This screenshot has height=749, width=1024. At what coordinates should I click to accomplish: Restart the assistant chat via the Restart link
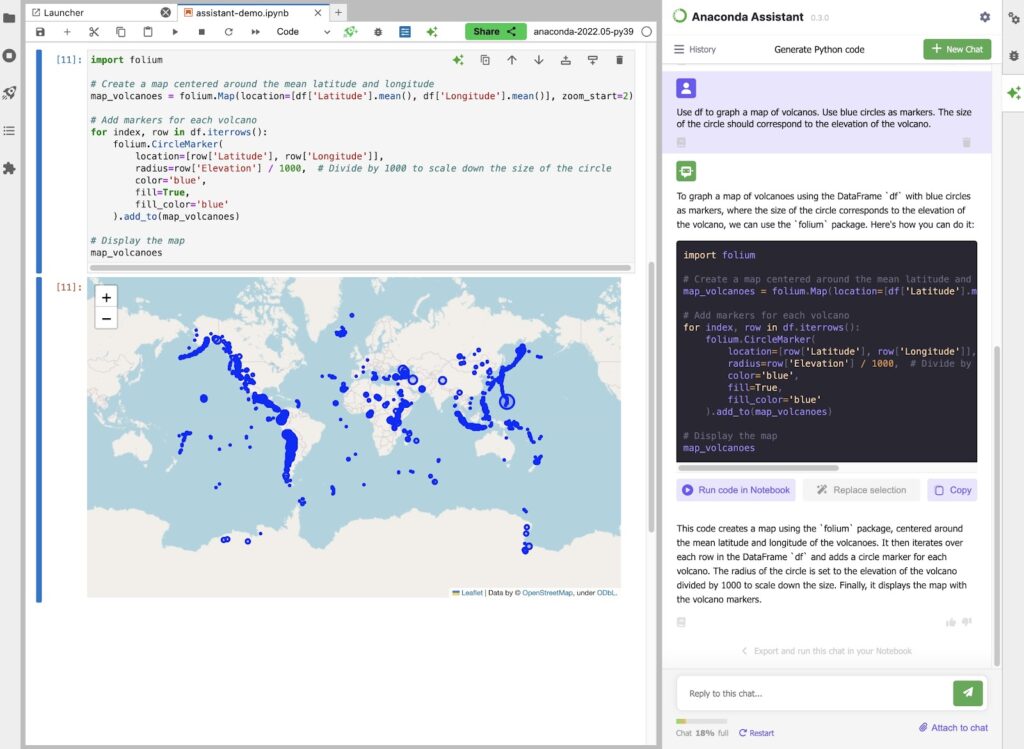[756, 732]
